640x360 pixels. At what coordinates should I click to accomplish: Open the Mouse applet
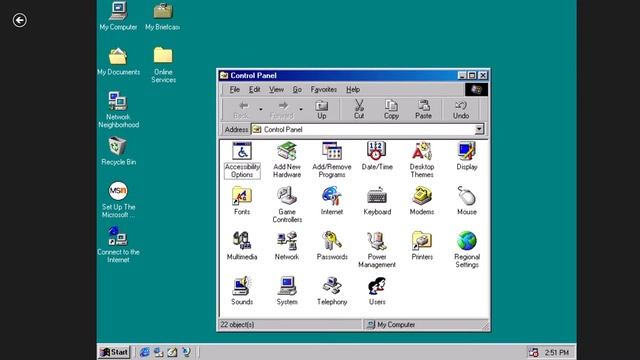[x=467, y=201]
